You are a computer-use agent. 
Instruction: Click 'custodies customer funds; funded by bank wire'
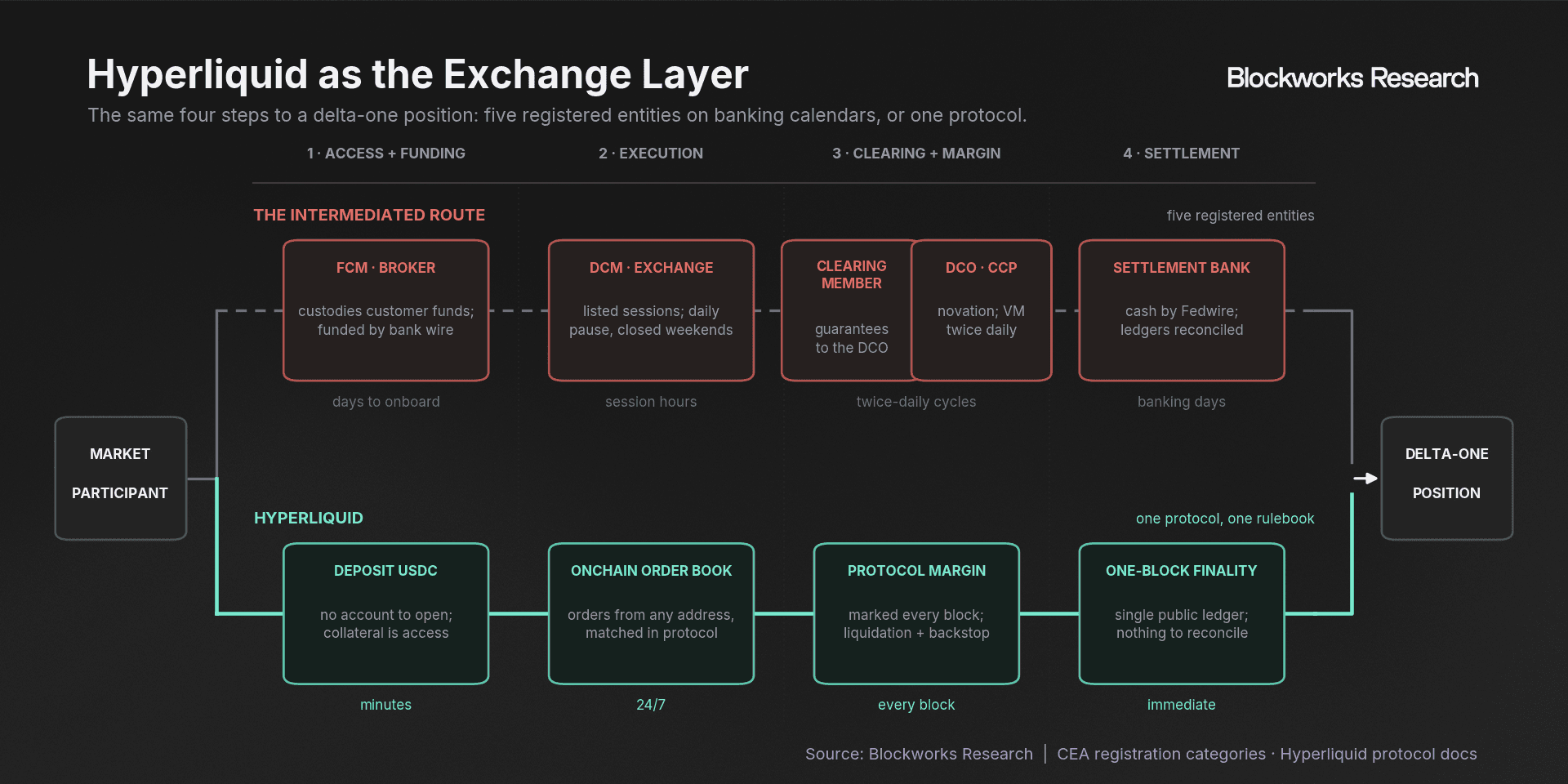(x=385, y=320)
